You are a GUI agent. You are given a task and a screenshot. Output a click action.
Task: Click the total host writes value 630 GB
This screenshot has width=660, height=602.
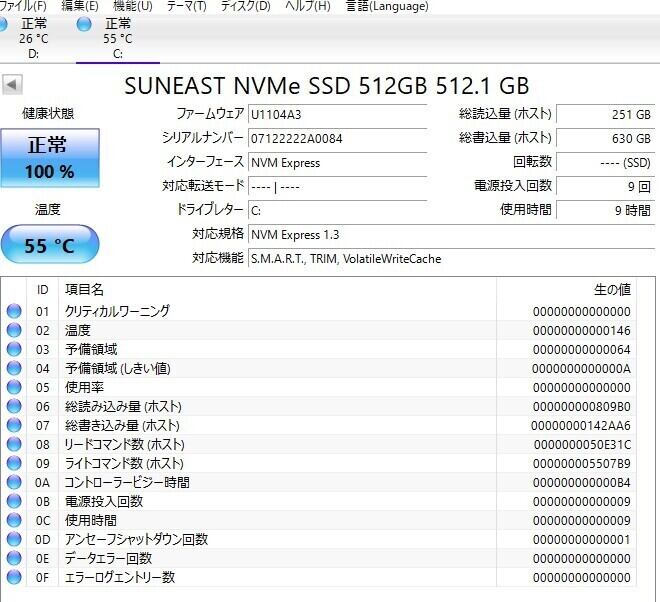pos(605,138)
